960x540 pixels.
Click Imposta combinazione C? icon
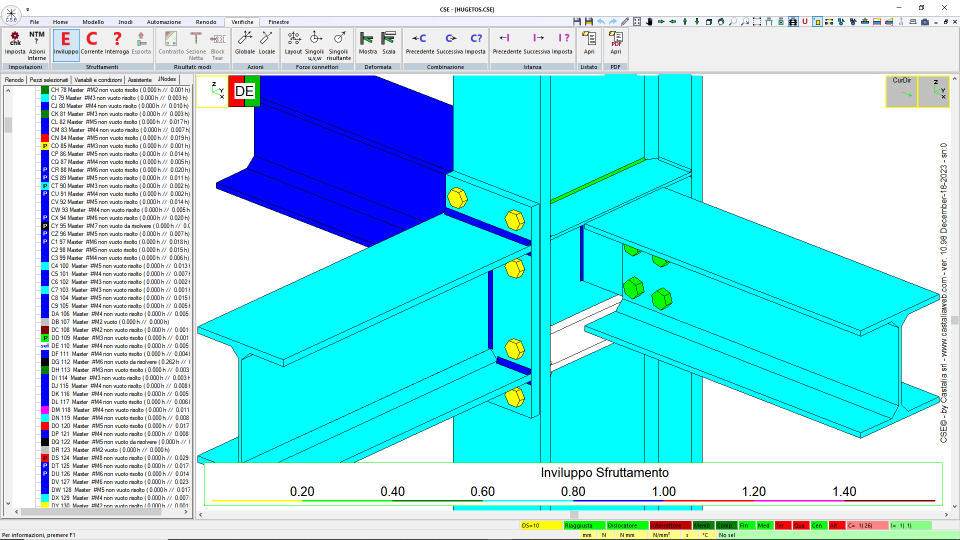[x=476, y=43]
